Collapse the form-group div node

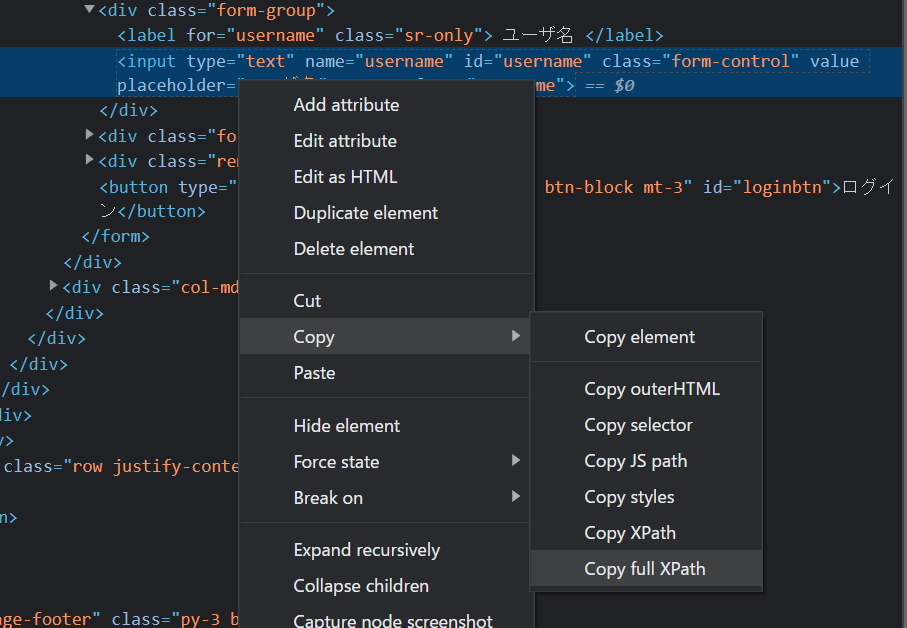pyautogui.click(x=90, y=11)
